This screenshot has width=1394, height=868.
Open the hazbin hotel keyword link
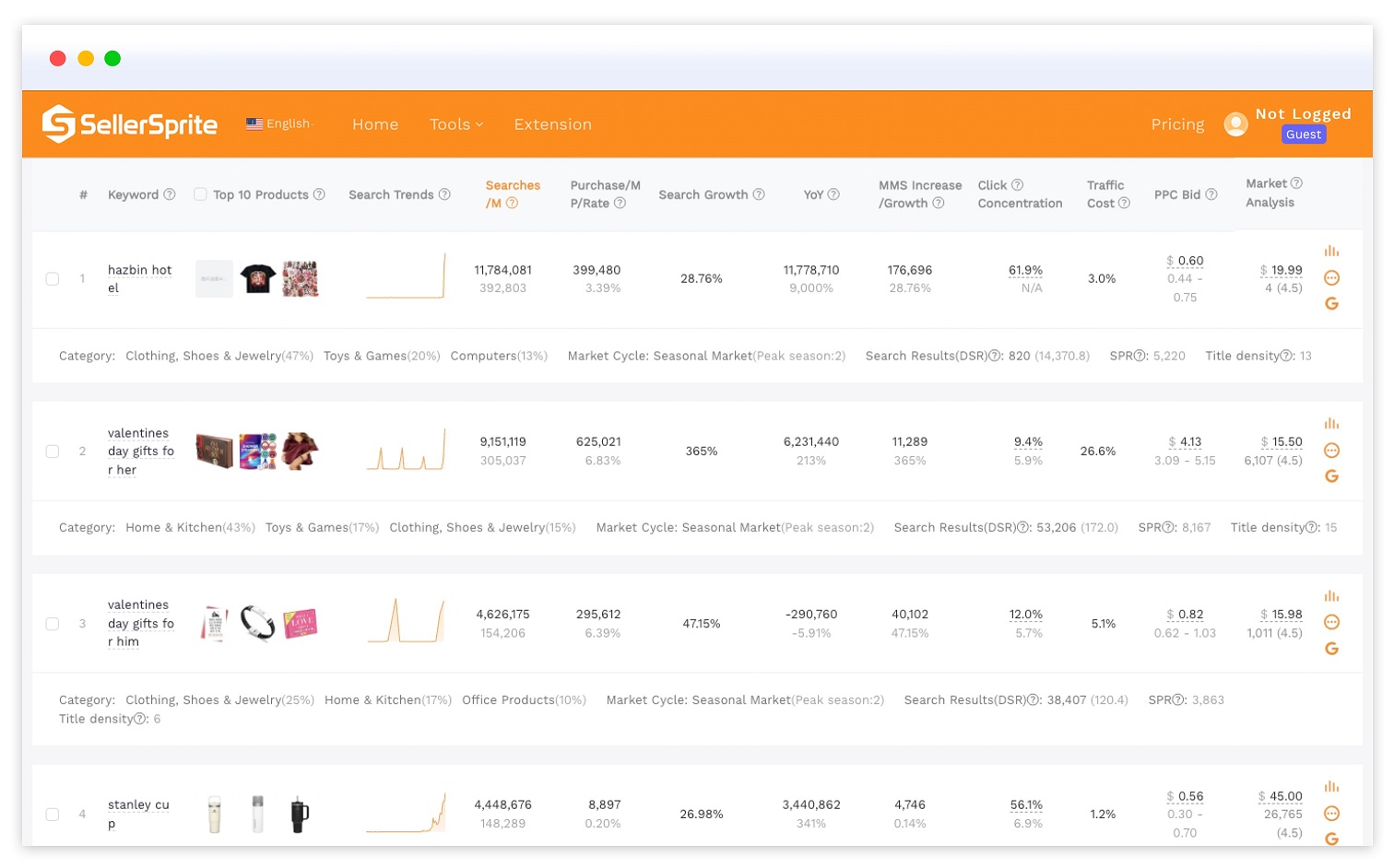pyautogui.click(x=139, y=278)
